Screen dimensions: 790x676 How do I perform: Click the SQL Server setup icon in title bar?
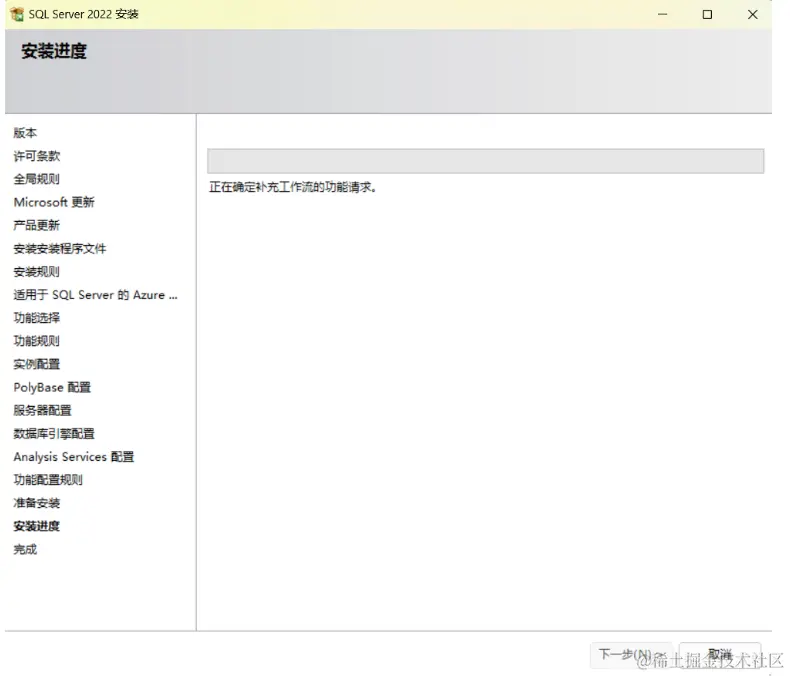(x=17, y=14)
